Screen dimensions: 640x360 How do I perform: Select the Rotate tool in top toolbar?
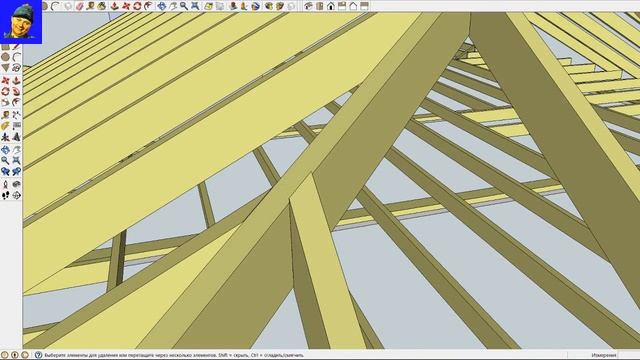[x=137, y=6]
